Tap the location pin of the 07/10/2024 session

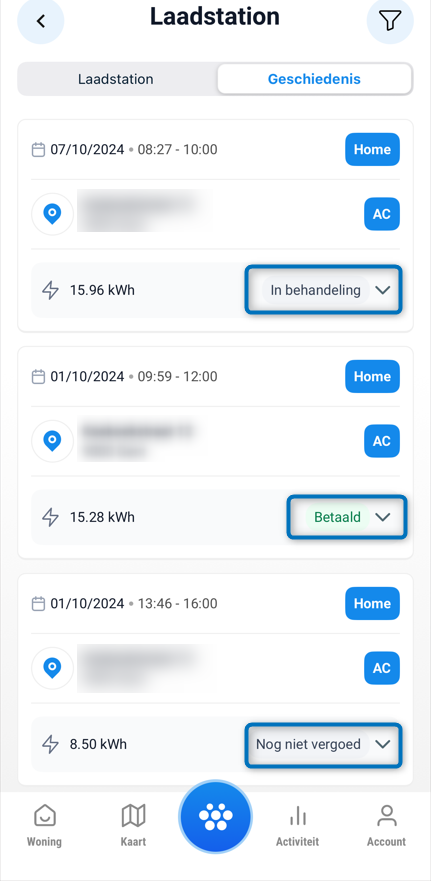[x=52, y=214]
